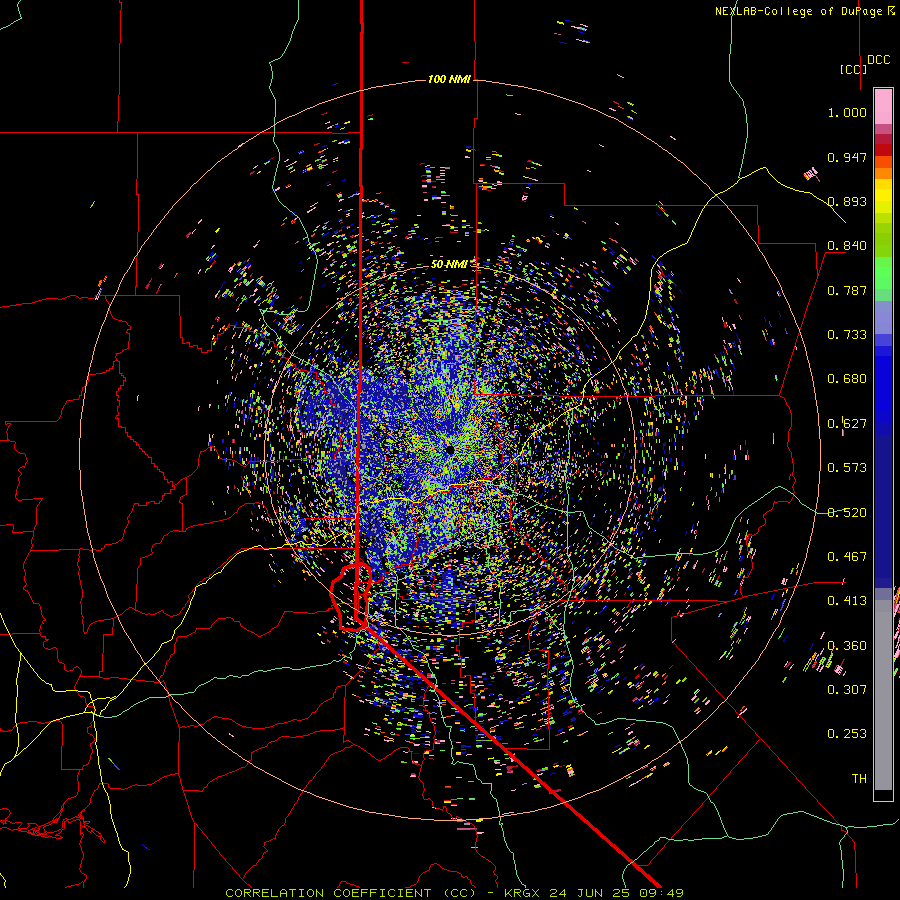Viewport: 900px width, 900px height.
Task: Pick the gray color bar segment
Action: tap(883, 695)
